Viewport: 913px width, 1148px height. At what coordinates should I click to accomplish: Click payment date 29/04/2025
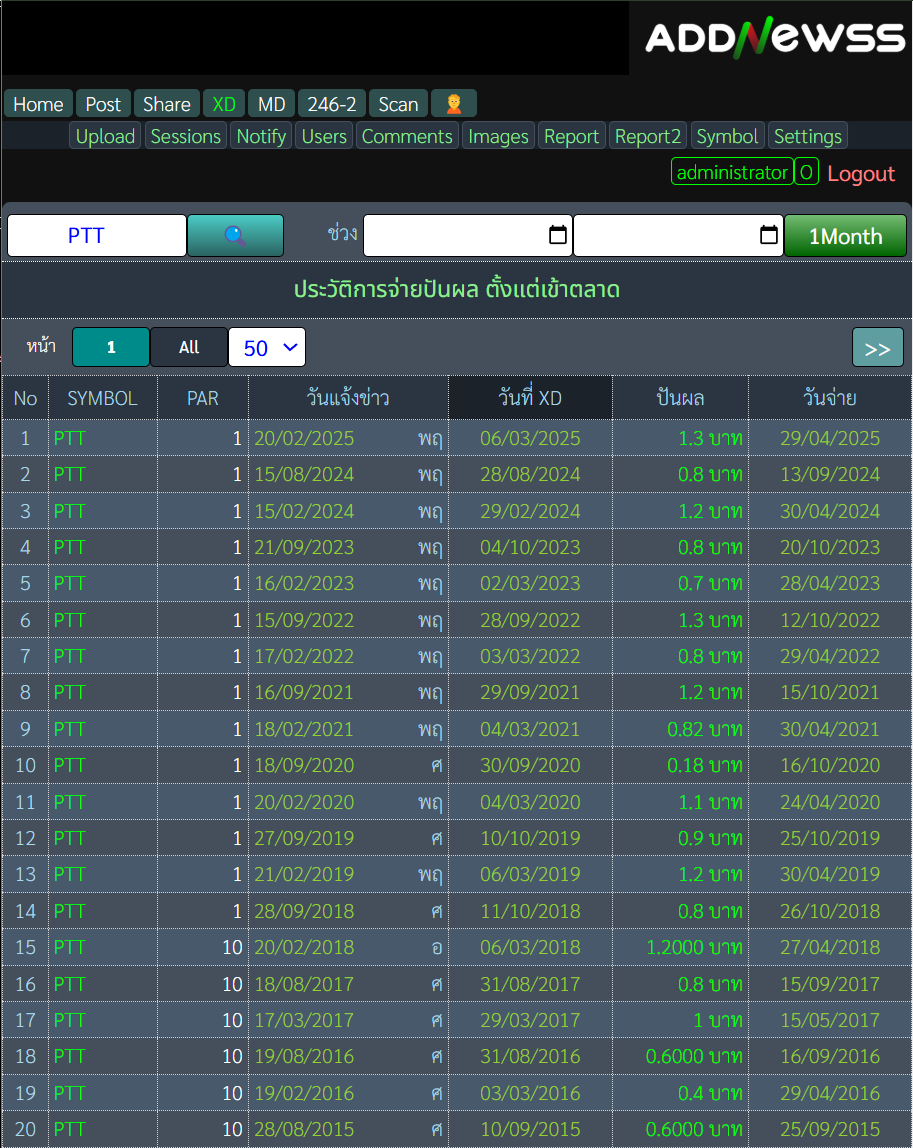click(830, 438)
